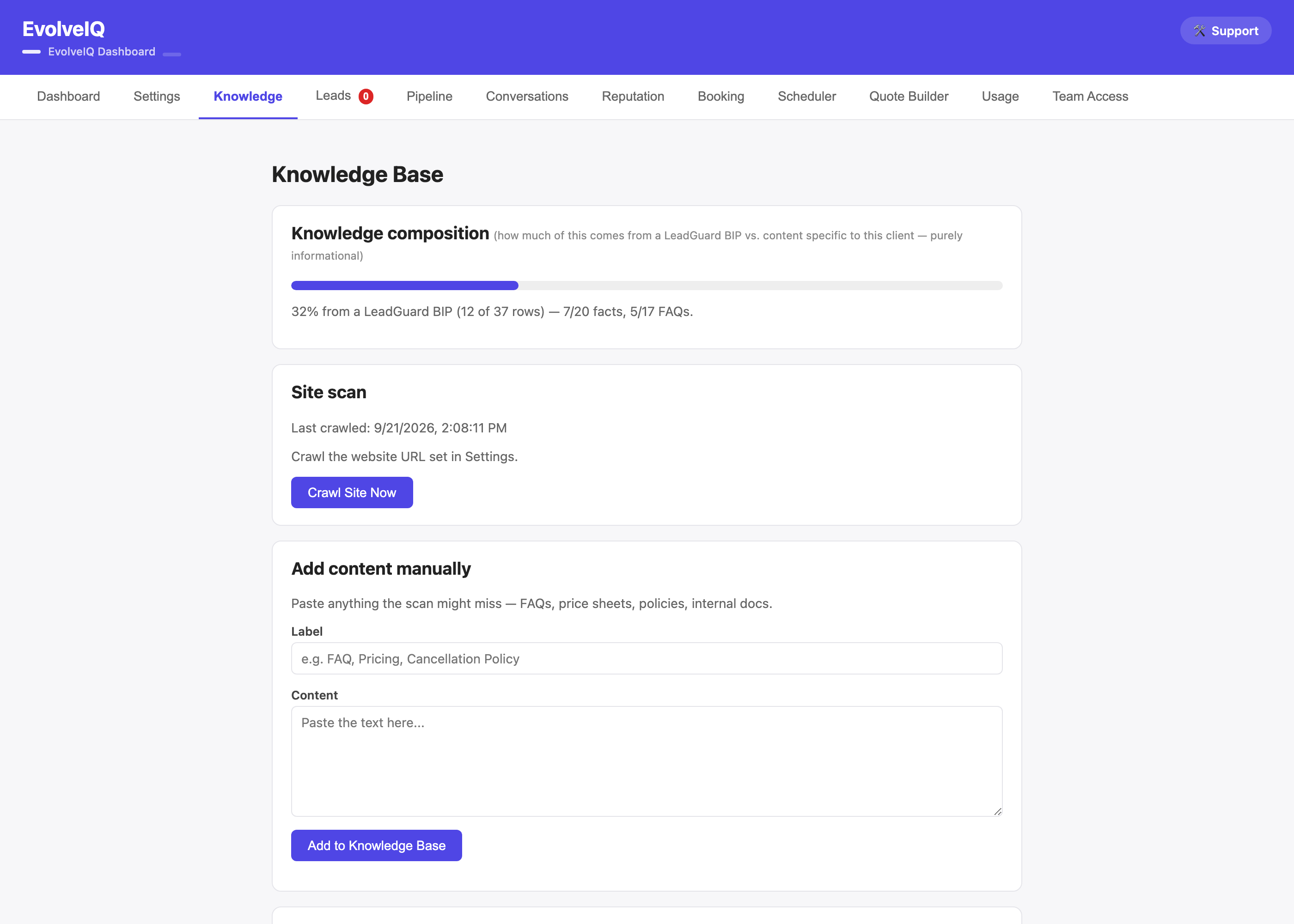Viewport: 1294px width, 924px height.
Task: Click the knowledge composition progress bar
Action: coord(647,286)
